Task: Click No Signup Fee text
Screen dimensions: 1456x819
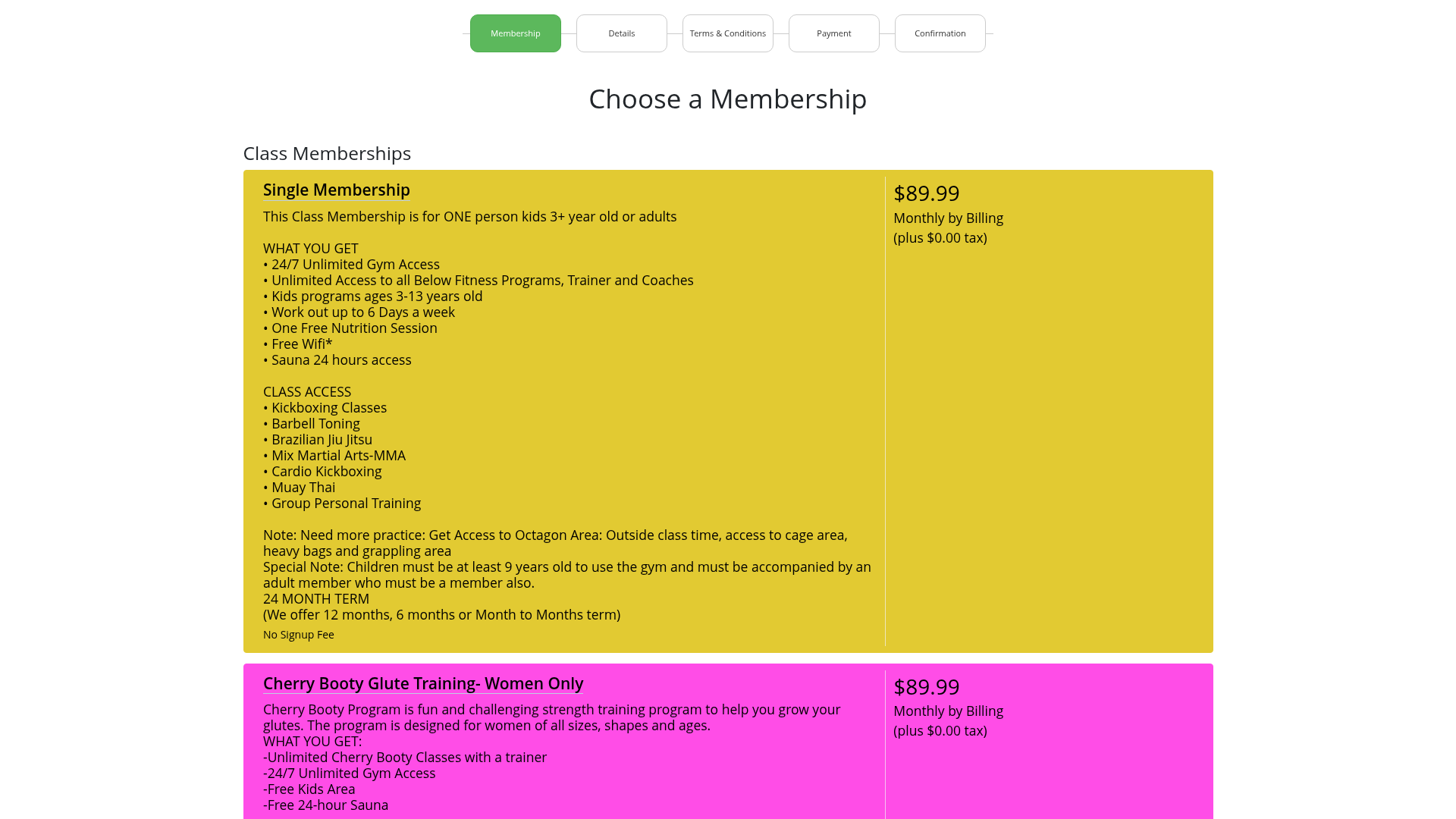Action: tap(299, 635)
